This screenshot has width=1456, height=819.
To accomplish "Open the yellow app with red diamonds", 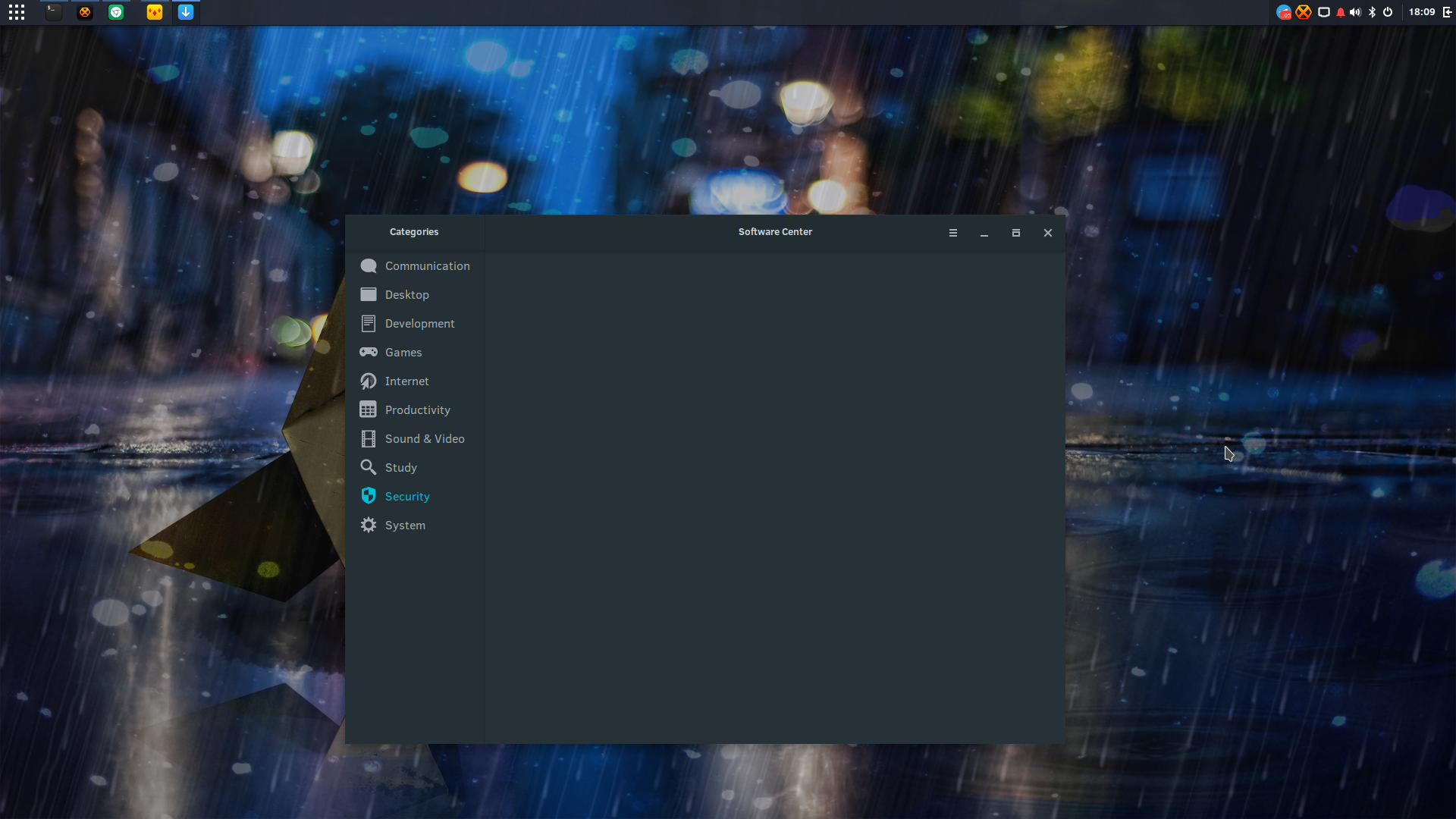I will pos(155,12).
